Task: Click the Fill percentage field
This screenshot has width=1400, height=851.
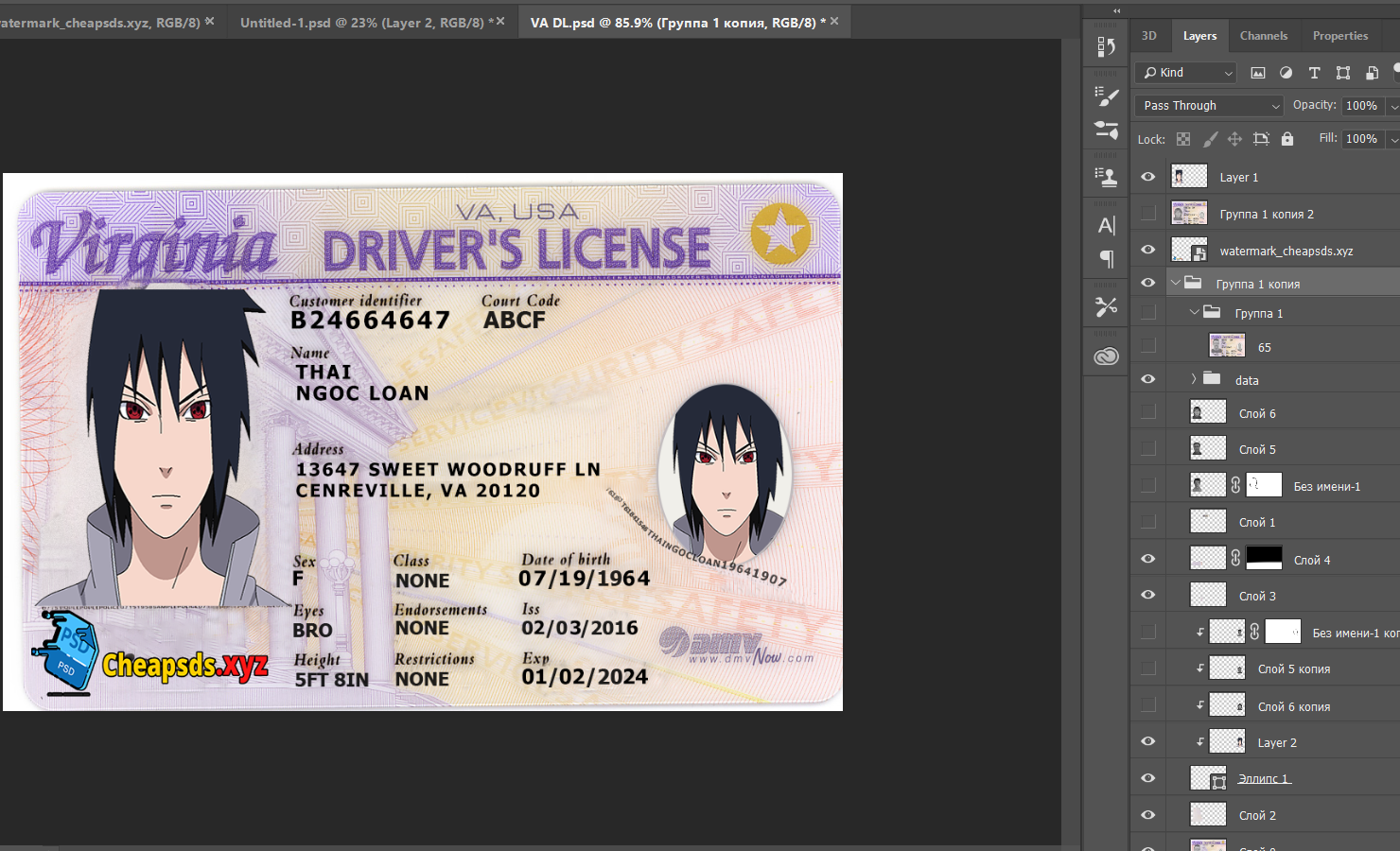Action: [1361, 139]
